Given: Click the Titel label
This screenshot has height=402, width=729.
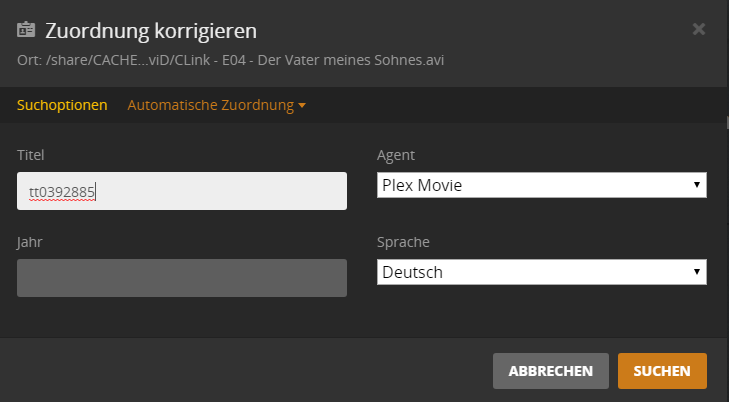Looking at the screenshot, I should 31,155.
